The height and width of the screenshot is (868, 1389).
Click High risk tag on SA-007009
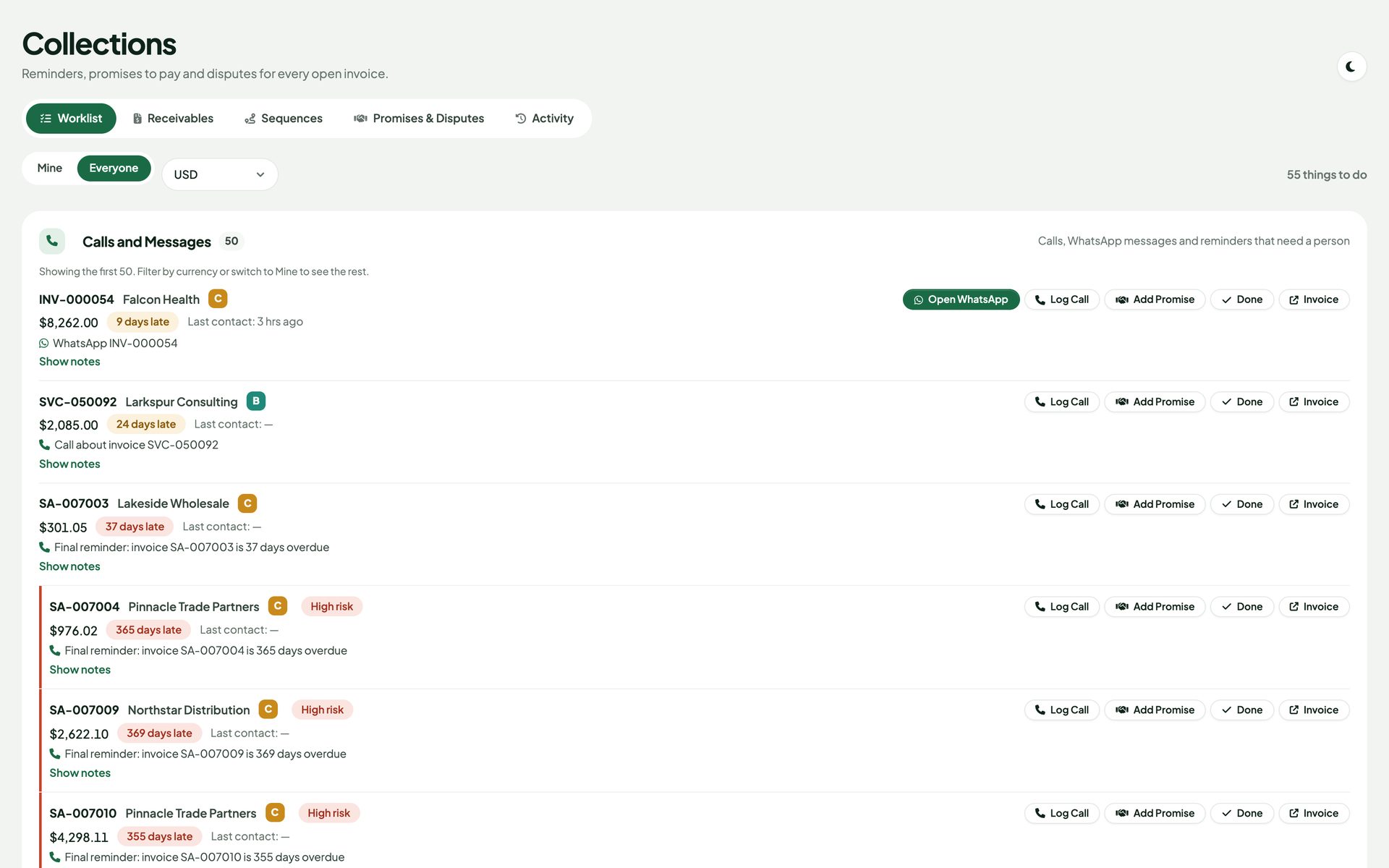tap(323, 710)
